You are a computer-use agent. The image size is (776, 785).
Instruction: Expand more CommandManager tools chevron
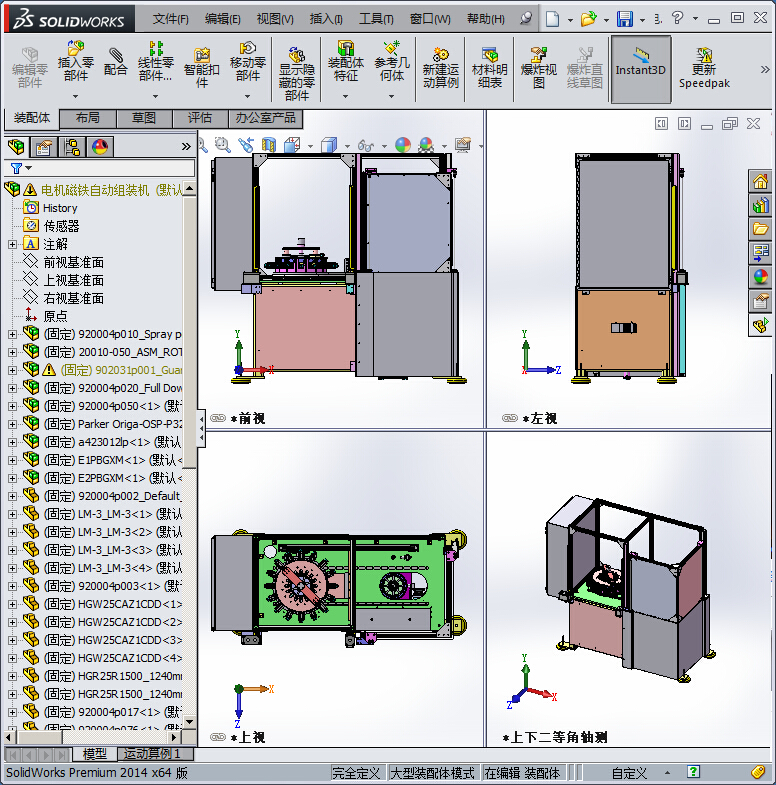tap(765, 70)
